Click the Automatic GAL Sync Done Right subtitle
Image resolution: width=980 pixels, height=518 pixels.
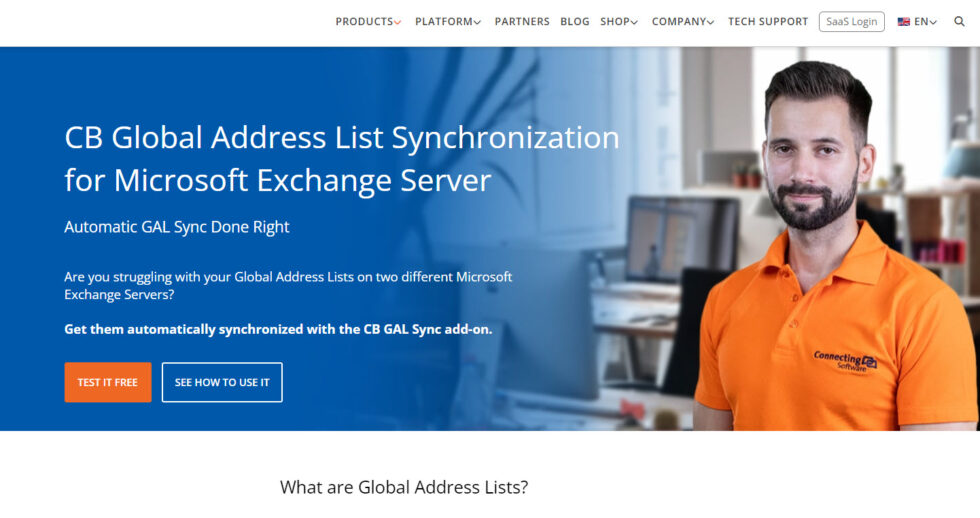[177, 227]
